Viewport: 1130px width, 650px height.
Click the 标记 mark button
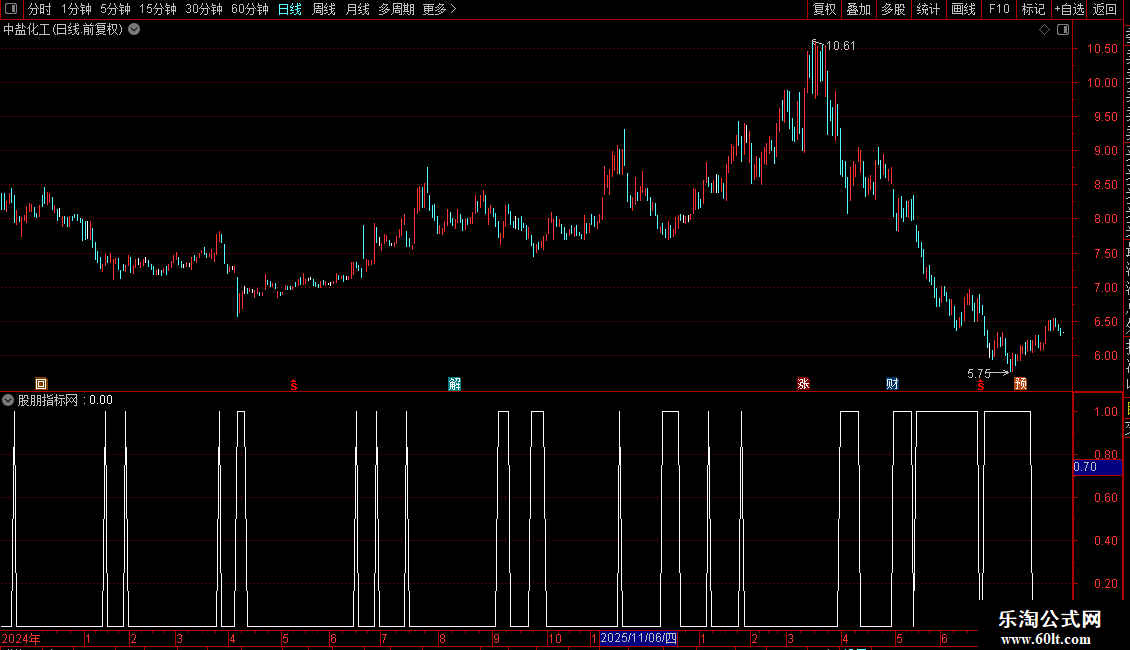[x=1033, y=9]
